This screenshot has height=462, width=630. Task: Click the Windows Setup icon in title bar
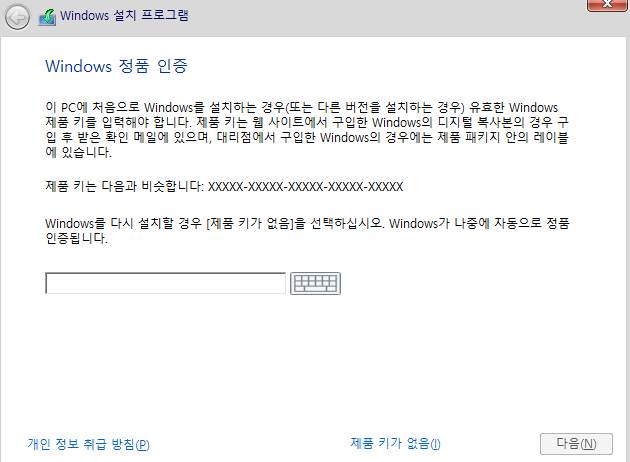point(47,17)
